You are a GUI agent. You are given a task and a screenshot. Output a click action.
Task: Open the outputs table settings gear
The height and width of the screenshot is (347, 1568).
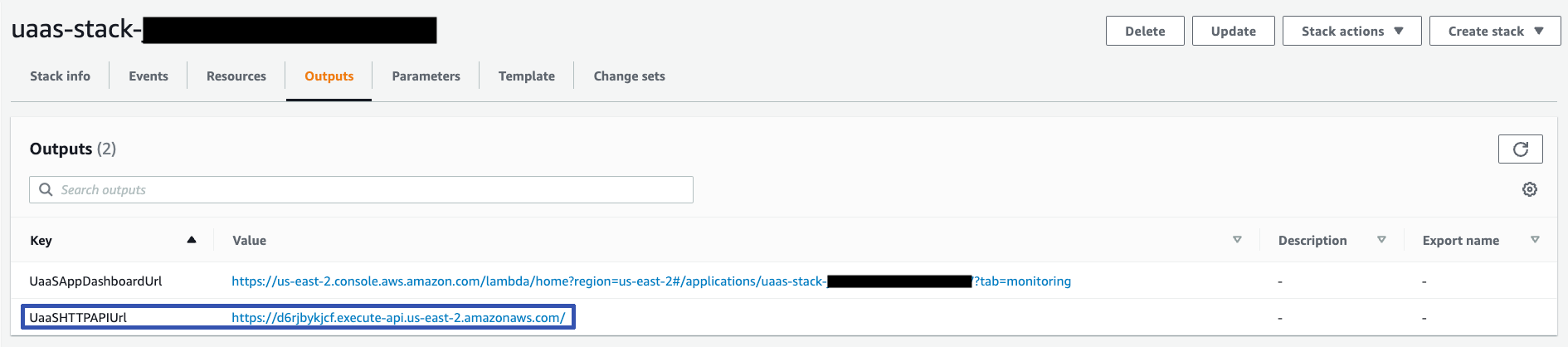click(1530, 189)
